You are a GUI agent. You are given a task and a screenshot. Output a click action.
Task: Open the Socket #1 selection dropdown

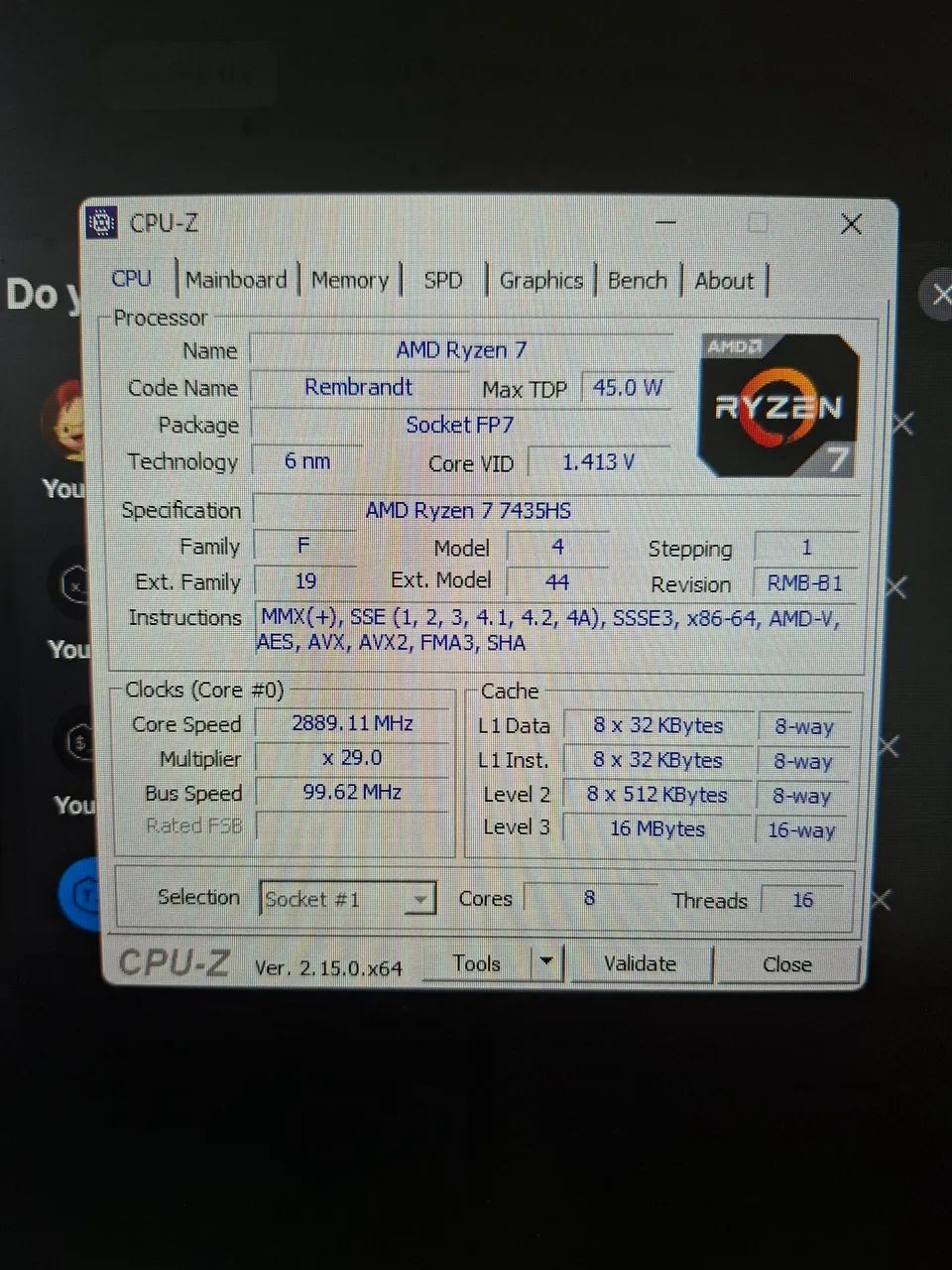point(347,899)
